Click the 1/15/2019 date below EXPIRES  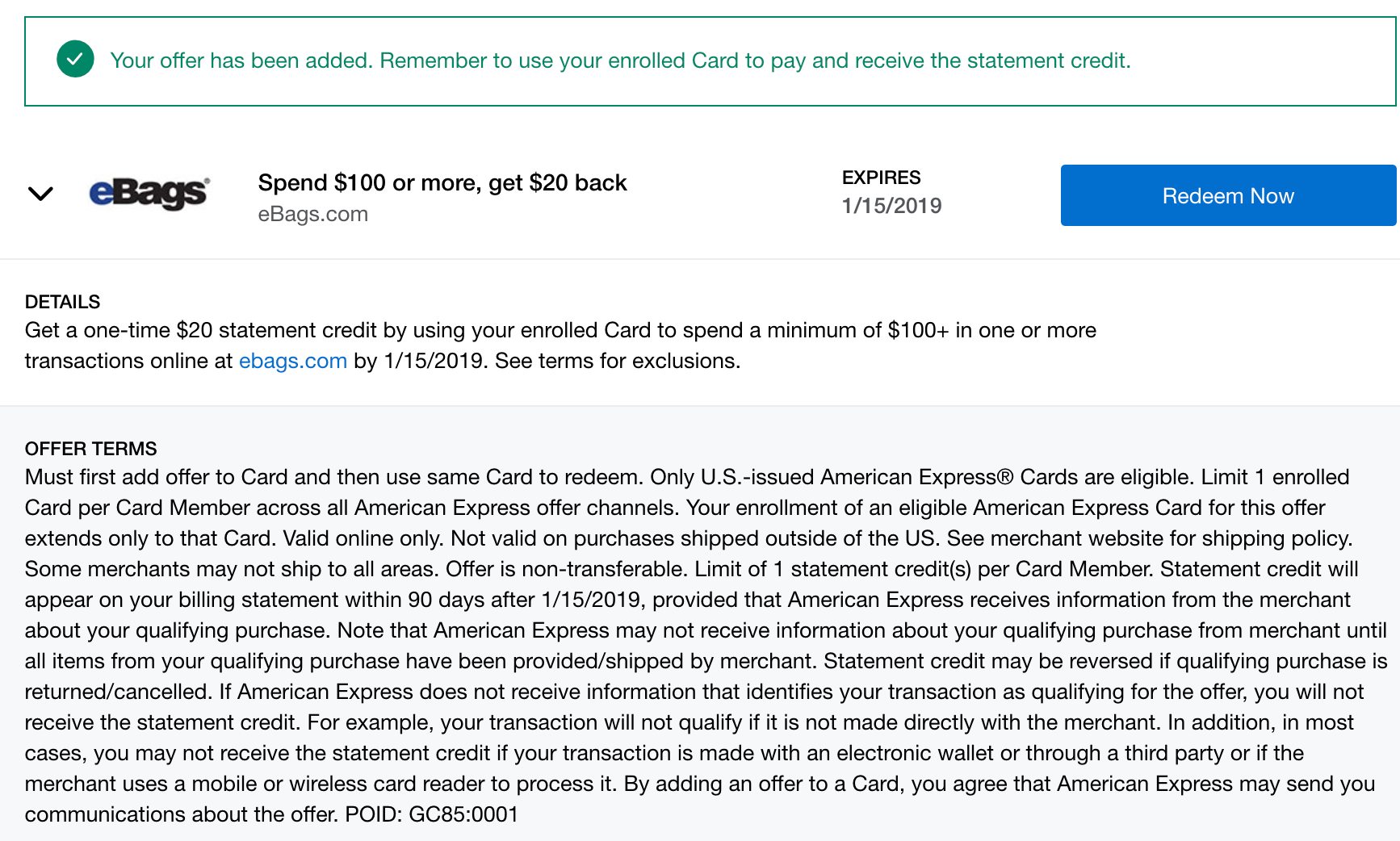point(891,206)
